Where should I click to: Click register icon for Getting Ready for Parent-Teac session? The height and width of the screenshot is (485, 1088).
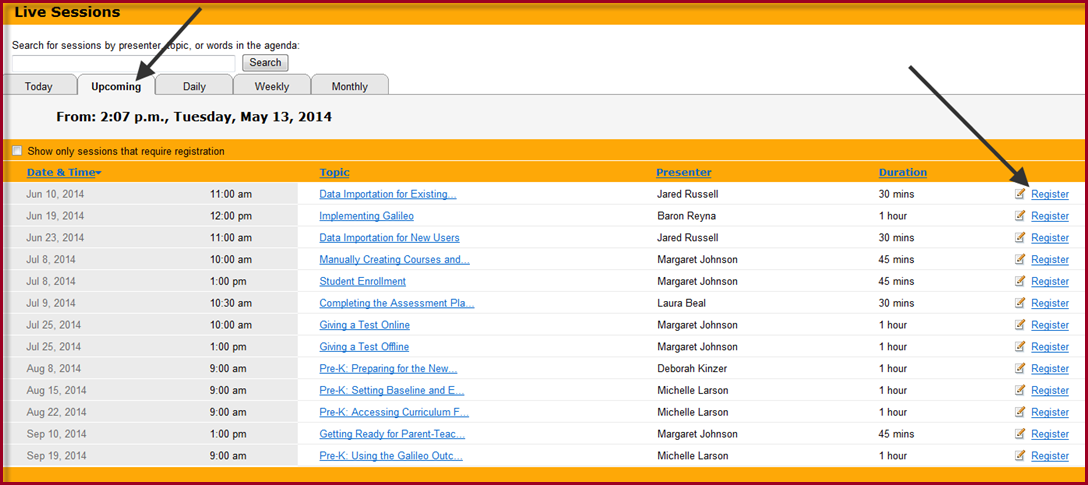coord(1019,434)
